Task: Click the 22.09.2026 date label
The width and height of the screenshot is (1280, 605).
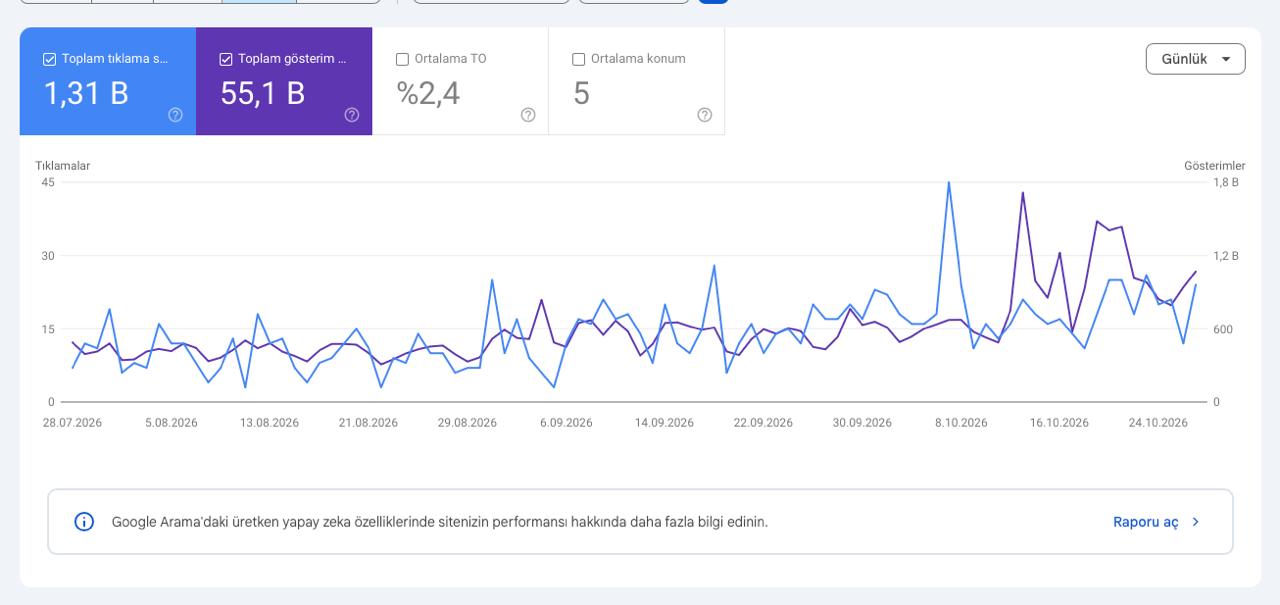Action: coord(763,423)
